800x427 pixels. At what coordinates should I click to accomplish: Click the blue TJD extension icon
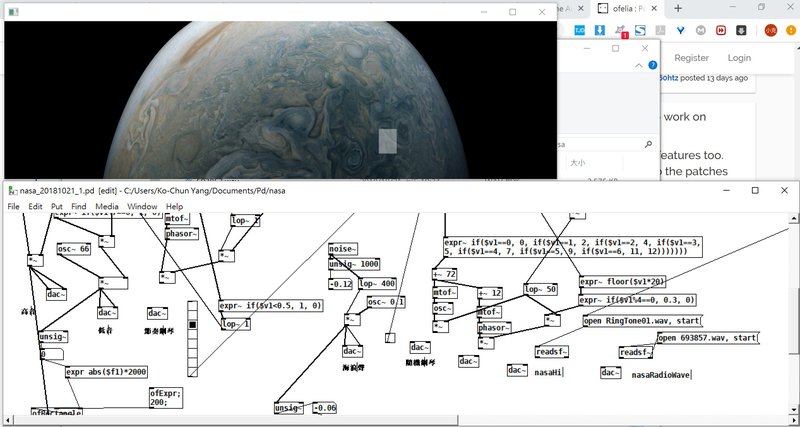pyautogui.click(x=580, y=31)
